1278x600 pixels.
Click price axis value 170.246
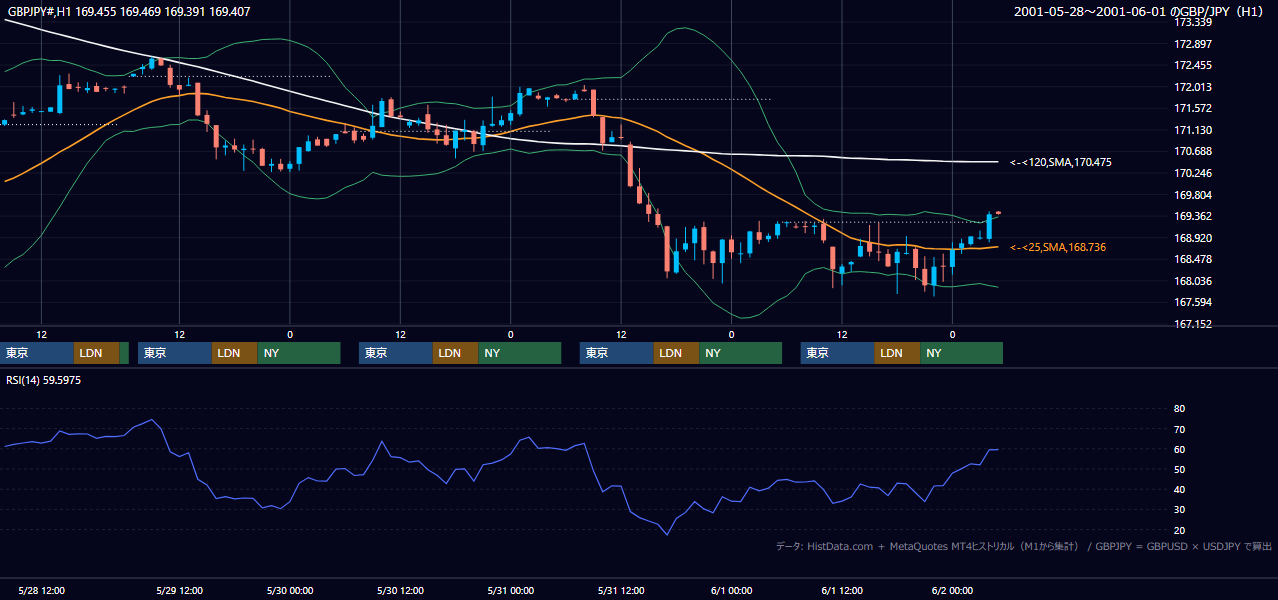pos(1193,173)
